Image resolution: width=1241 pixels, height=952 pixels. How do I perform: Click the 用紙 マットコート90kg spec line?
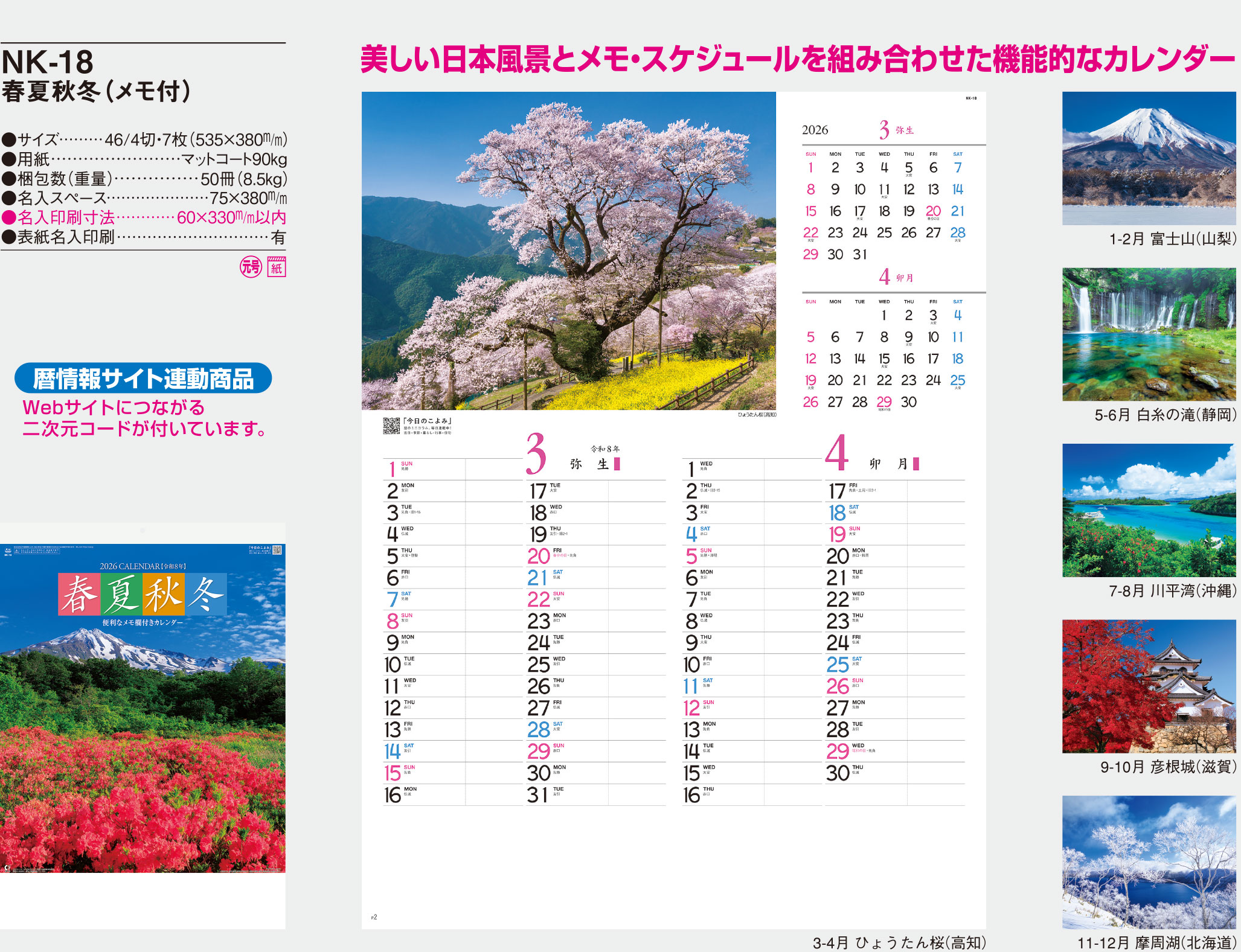pyautogui.click(x=144, y=159)
